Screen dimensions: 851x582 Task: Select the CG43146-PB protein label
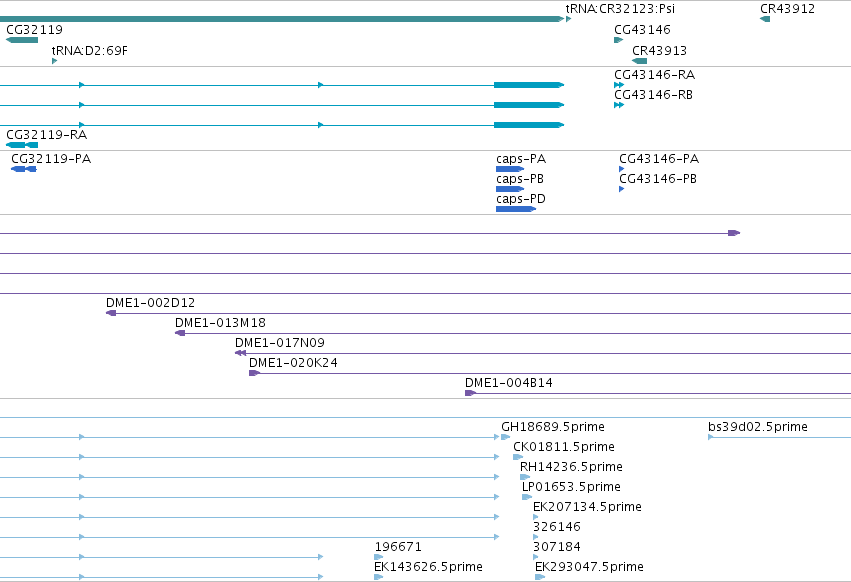click(658, 179)
